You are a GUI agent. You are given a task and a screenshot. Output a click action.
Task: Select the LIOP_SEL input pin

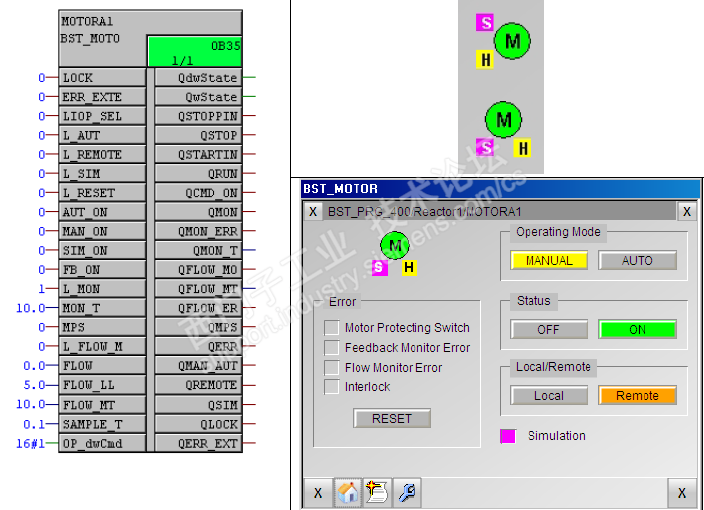[x=102, y=116]
